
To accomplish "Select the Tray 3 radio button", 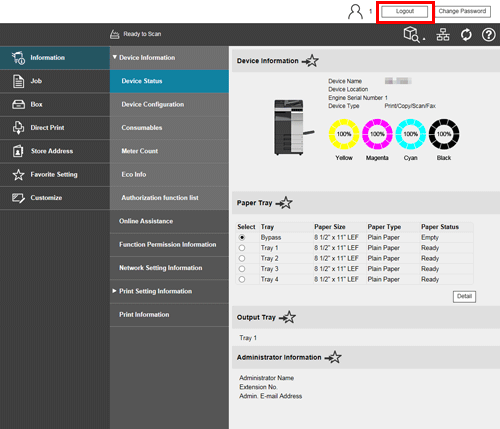I will [x=242, y=269].
